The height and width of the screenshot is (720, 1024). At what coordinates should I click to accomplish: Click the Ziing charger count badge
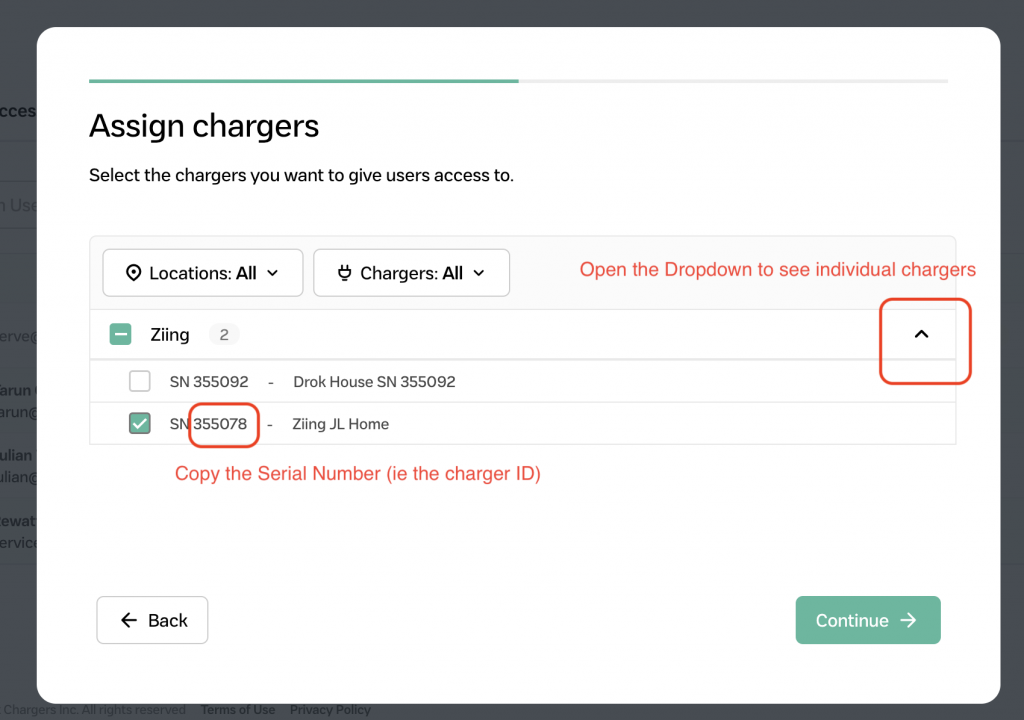coord(224,335)
